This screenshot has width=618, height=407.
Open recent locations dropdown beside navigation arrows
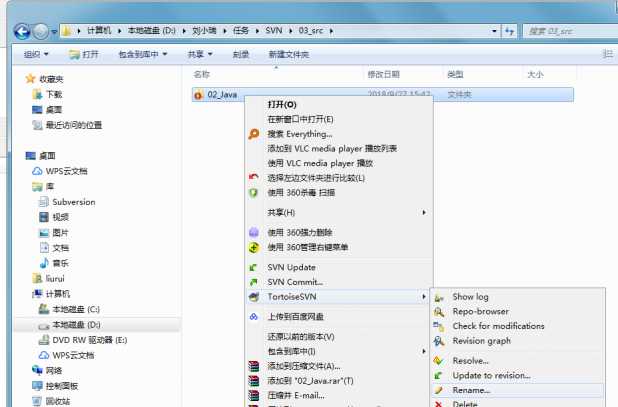54,32
